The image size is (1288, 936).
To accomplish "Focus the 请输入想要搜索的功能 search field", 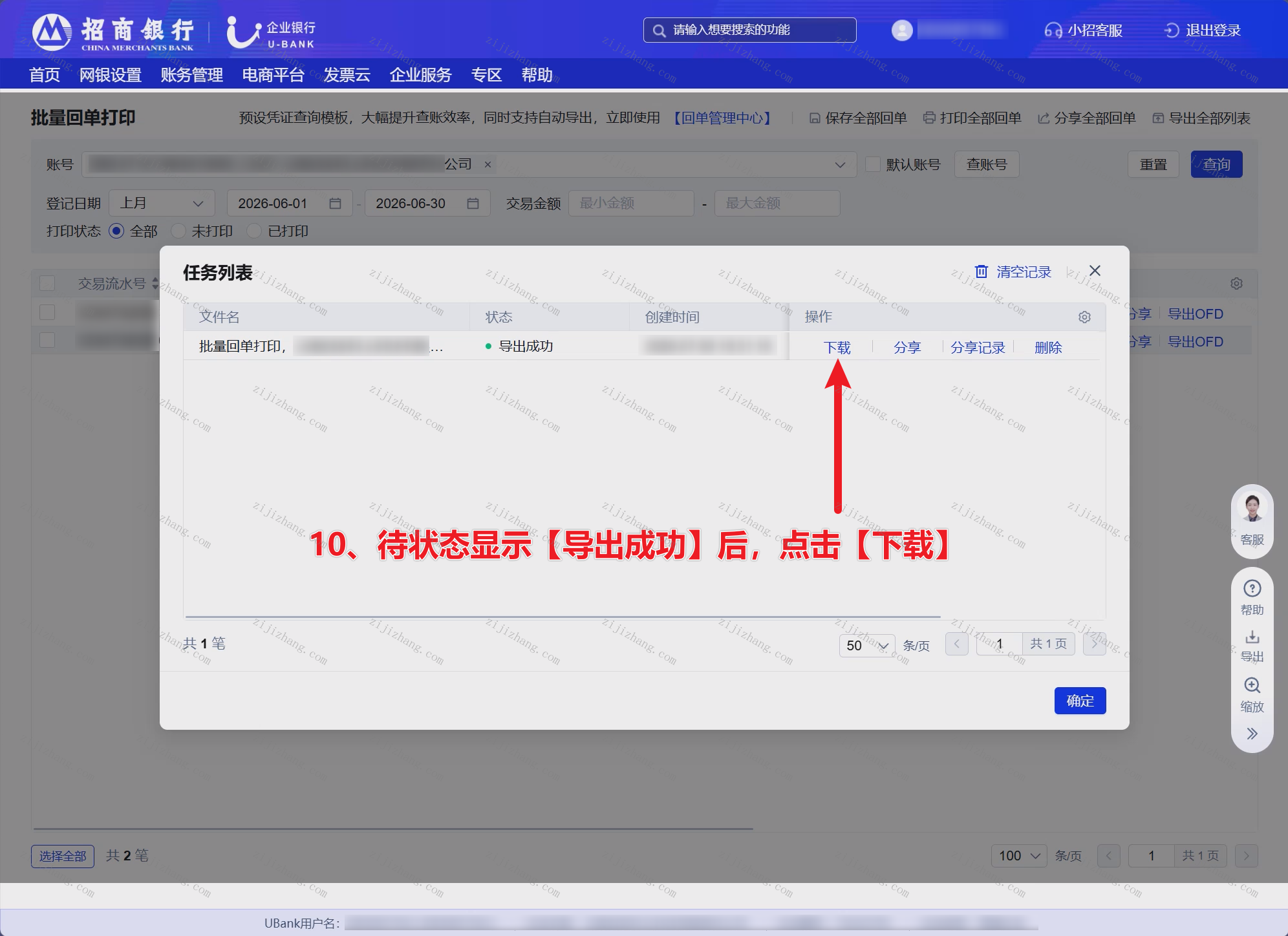I will coord(750,30).
